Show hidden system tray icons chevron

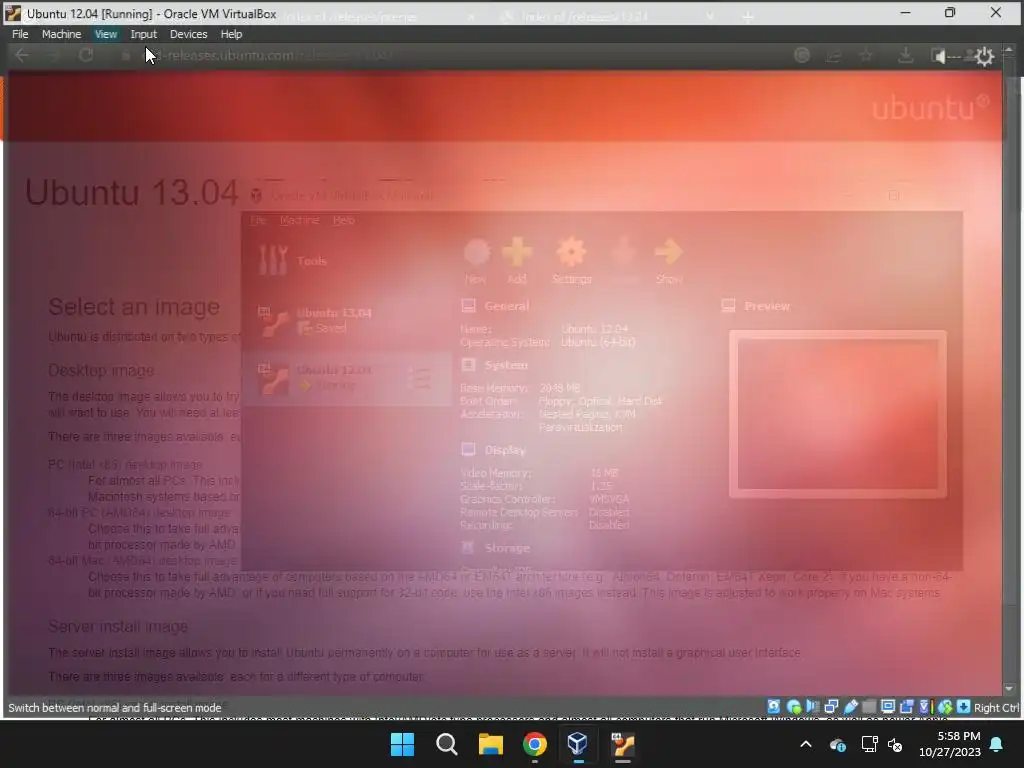(x=806, y=744)
